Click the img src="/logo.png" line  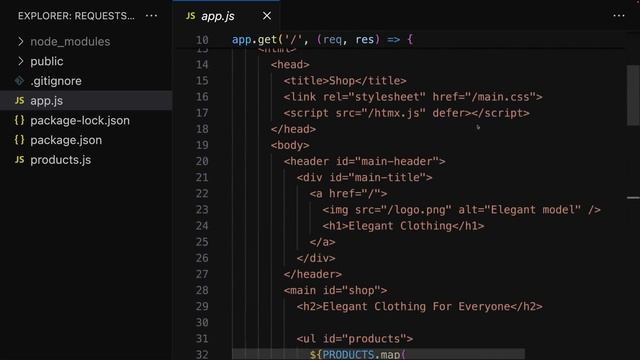coord(462,210)
